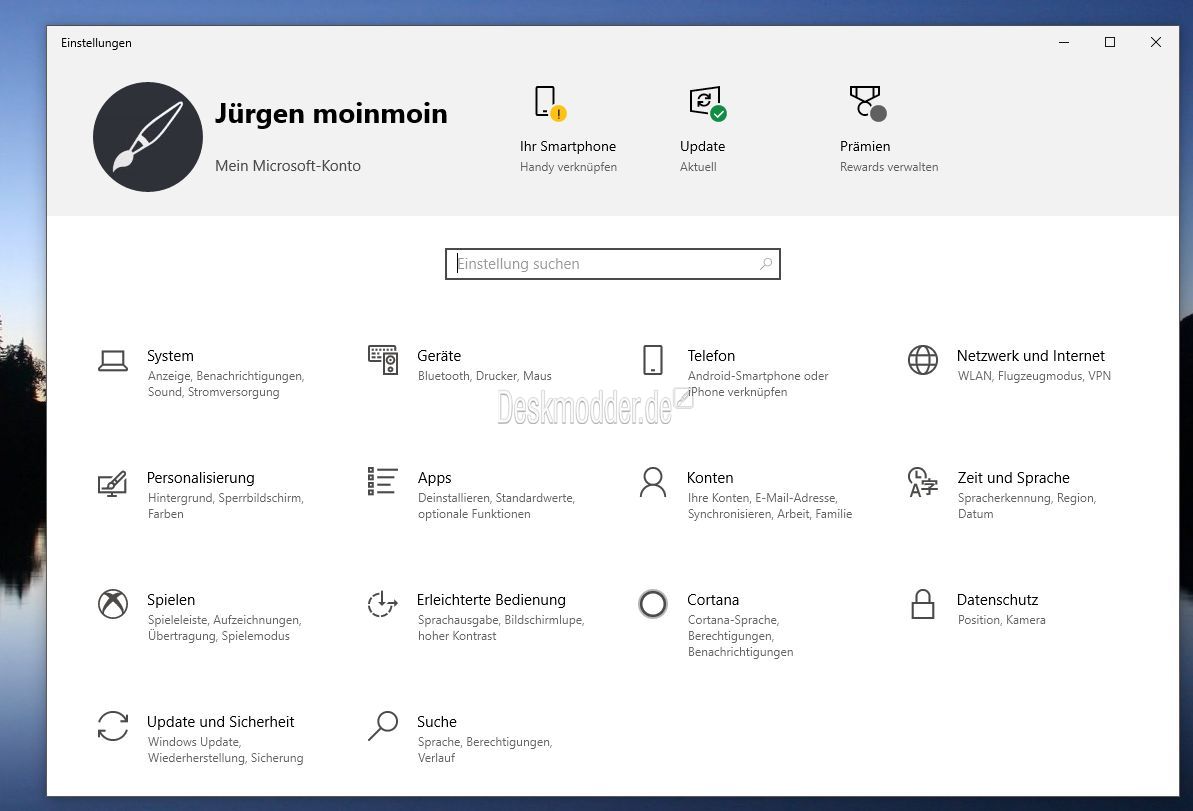Open the Telefon settings heading
The image size is (1193, 811).
711,356
